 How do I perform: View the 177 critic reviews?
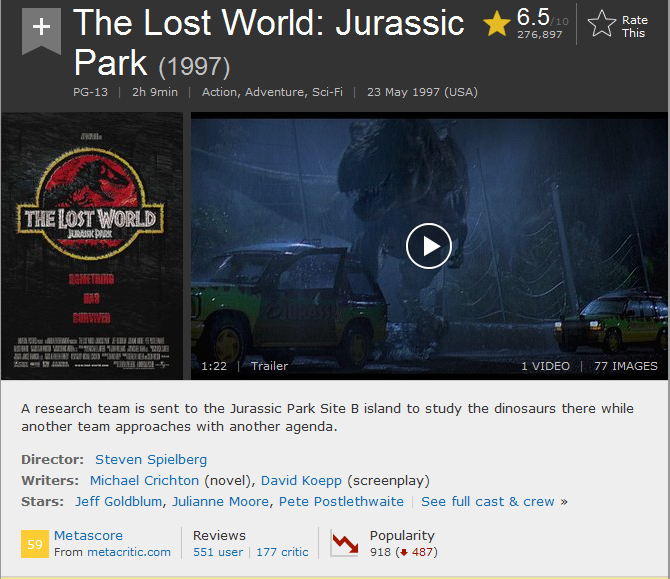[x=282, y=552]
